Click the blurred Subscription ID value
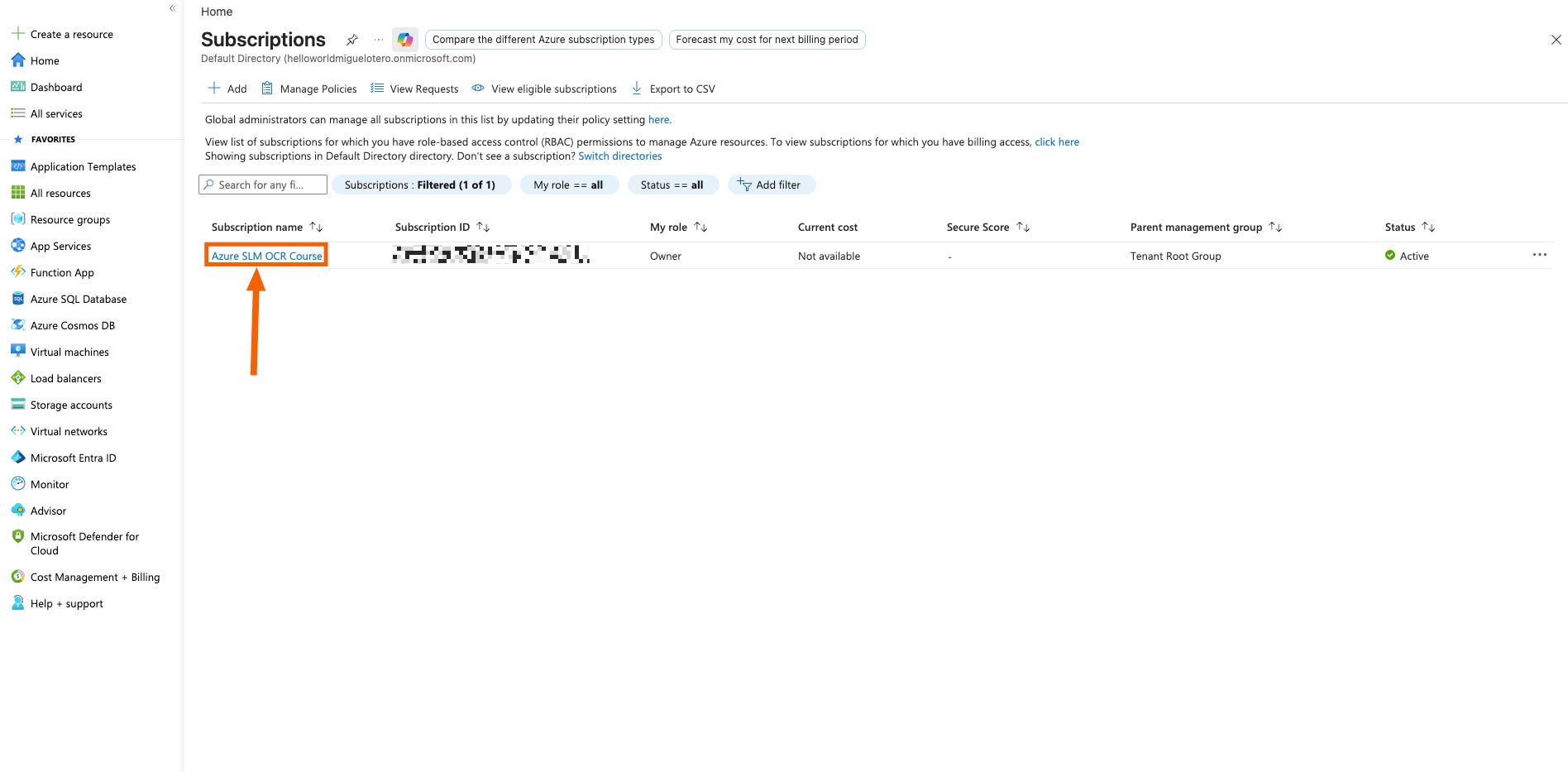The height and width of the screenshot is (772, 1568). pos(491,254)
